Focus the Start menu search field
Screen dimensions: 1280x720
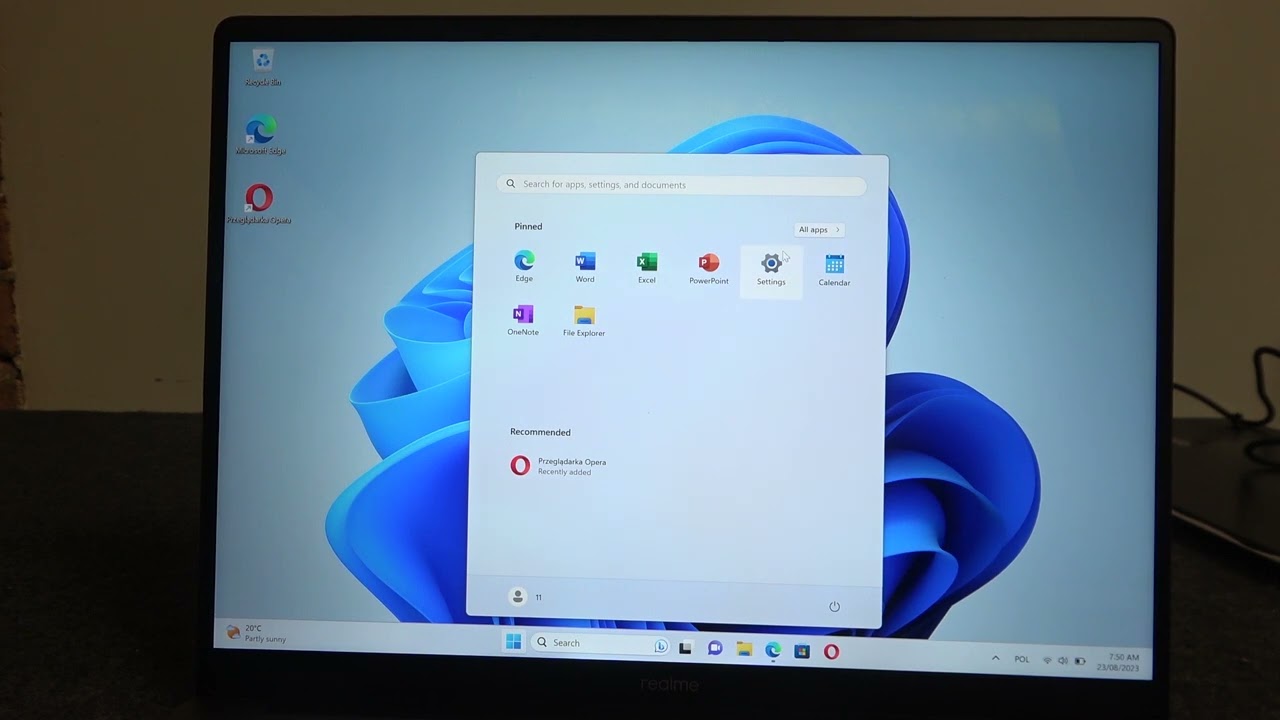tap(681, 184)
